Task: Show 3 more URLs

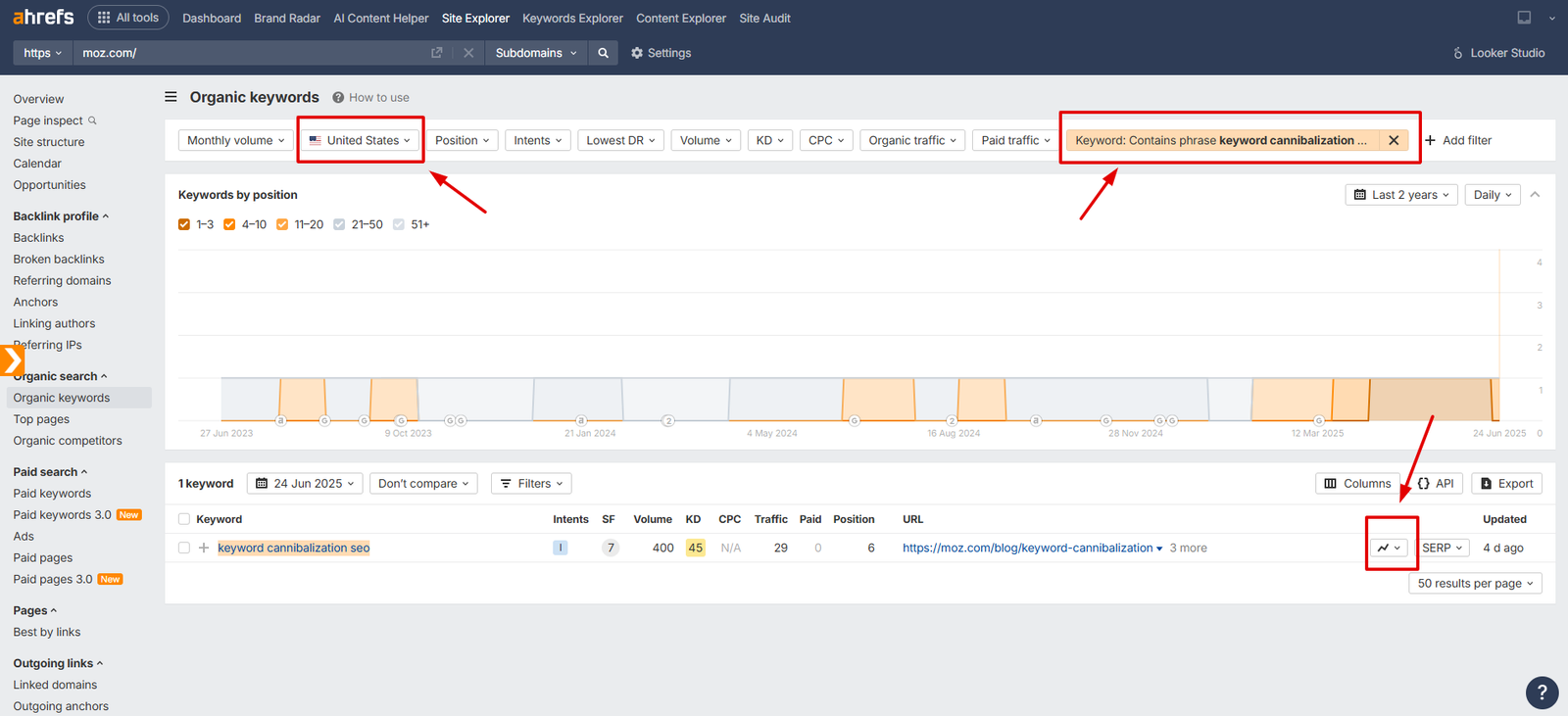Action: (1188, 549)
